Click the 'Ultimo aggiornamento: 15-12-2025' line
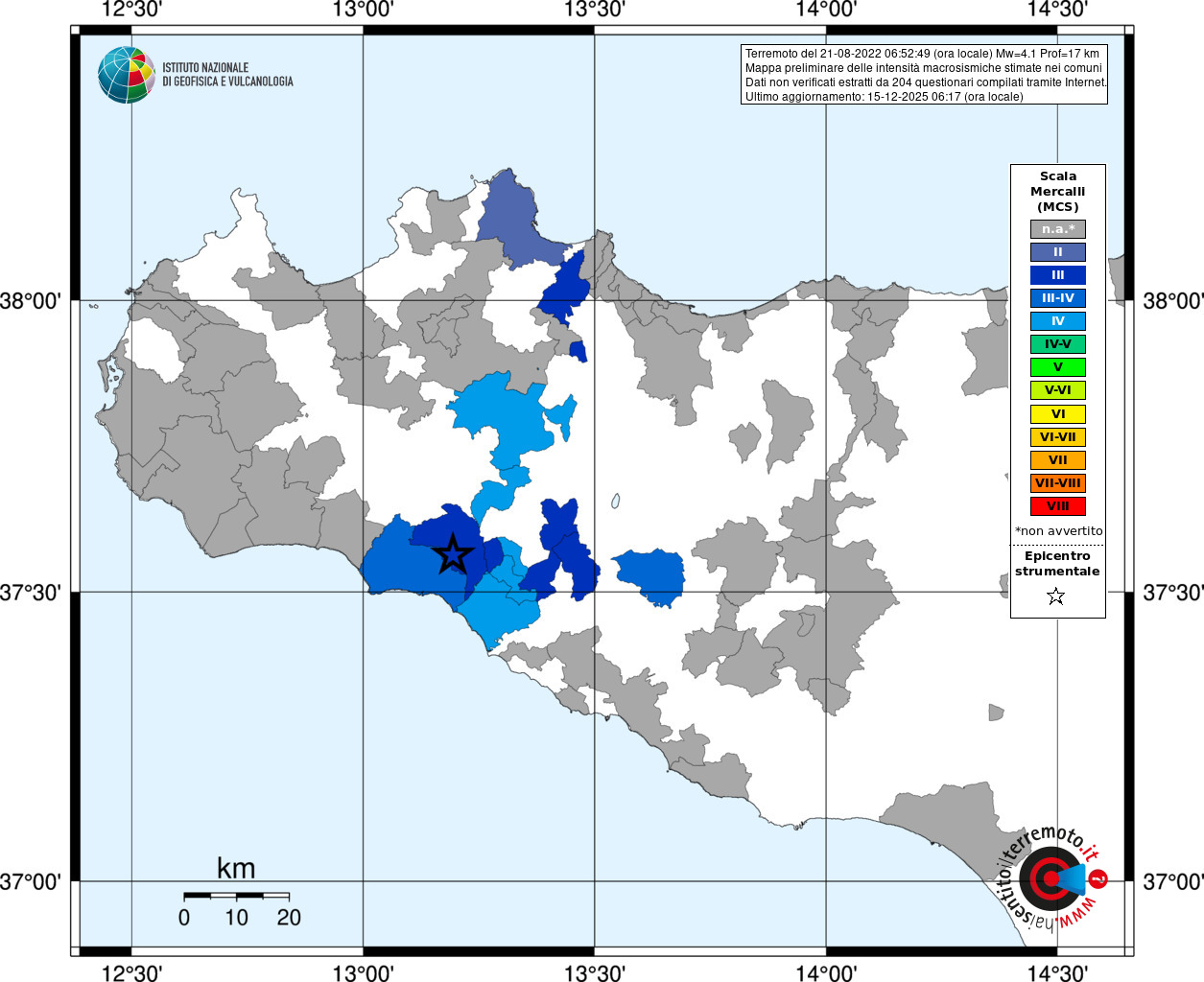Screen dimensions: 1204x982 (884, 97)
